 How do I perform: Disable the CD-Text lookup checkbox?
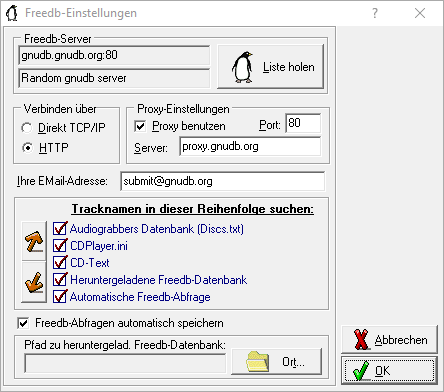point(60,263)
